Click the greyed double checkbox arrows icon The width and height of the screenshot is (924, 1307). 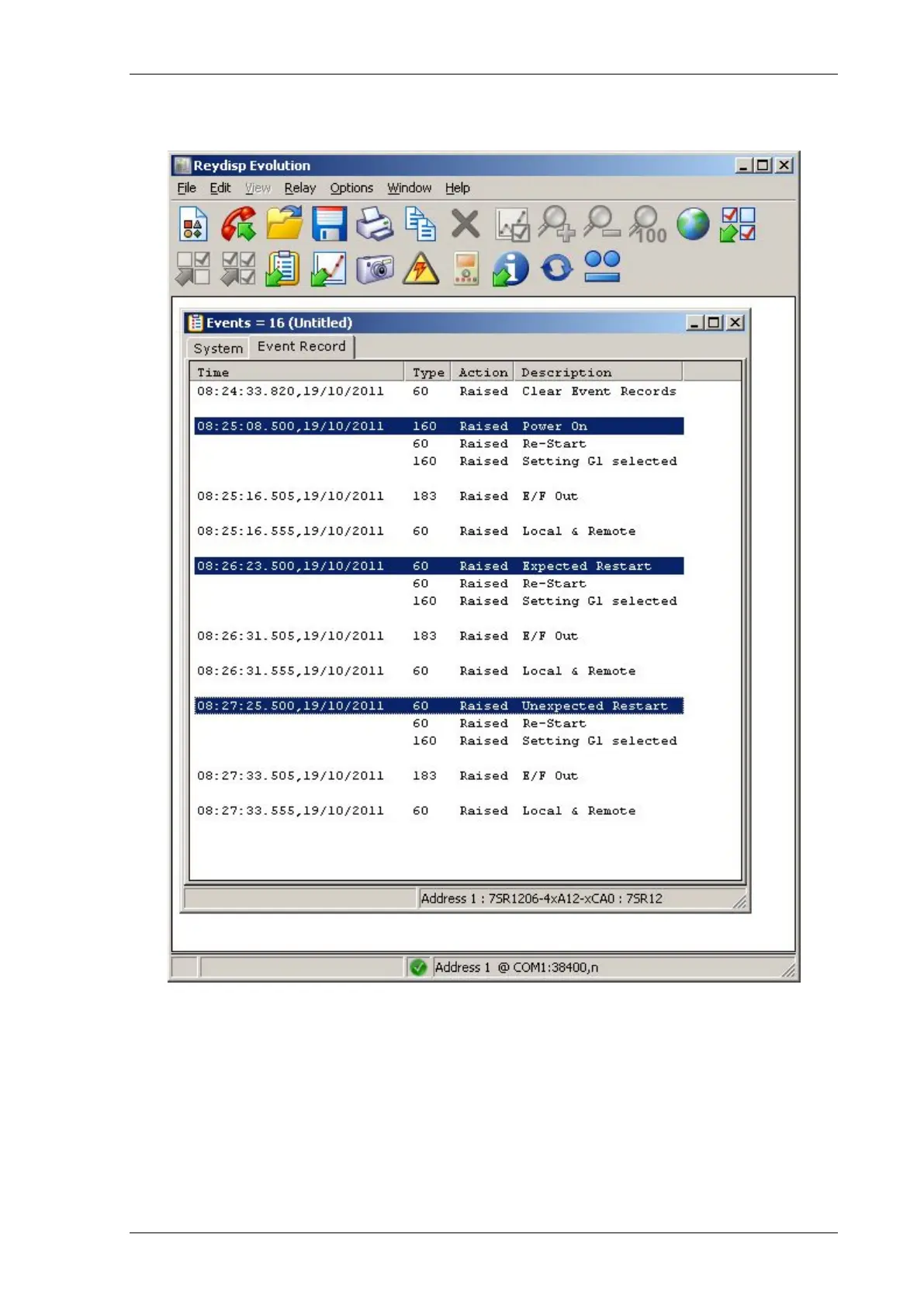point(238,269)
